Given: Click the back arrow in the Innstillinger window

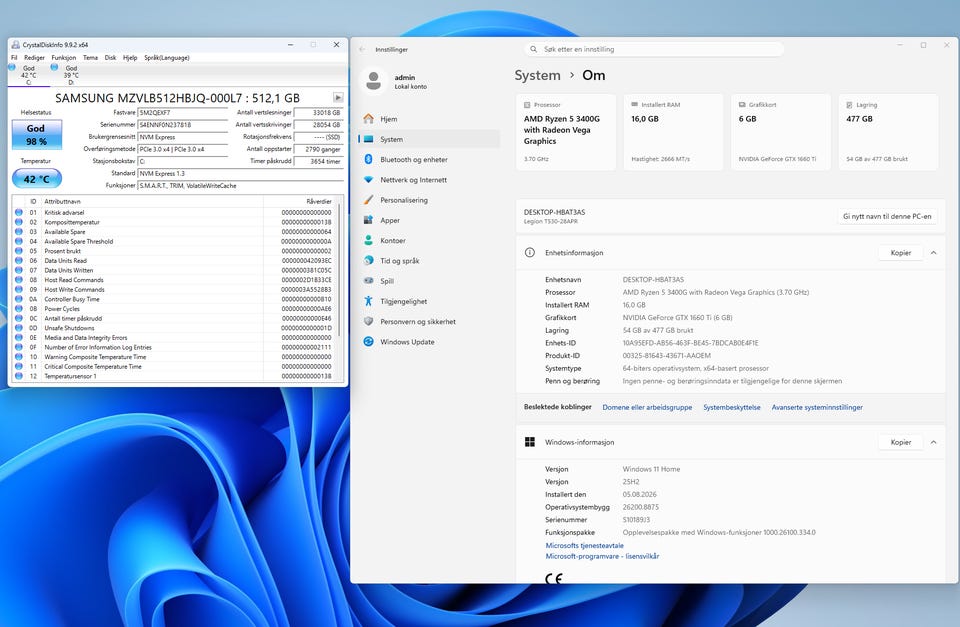Looking at the screenshot, I should click(362, 50).
